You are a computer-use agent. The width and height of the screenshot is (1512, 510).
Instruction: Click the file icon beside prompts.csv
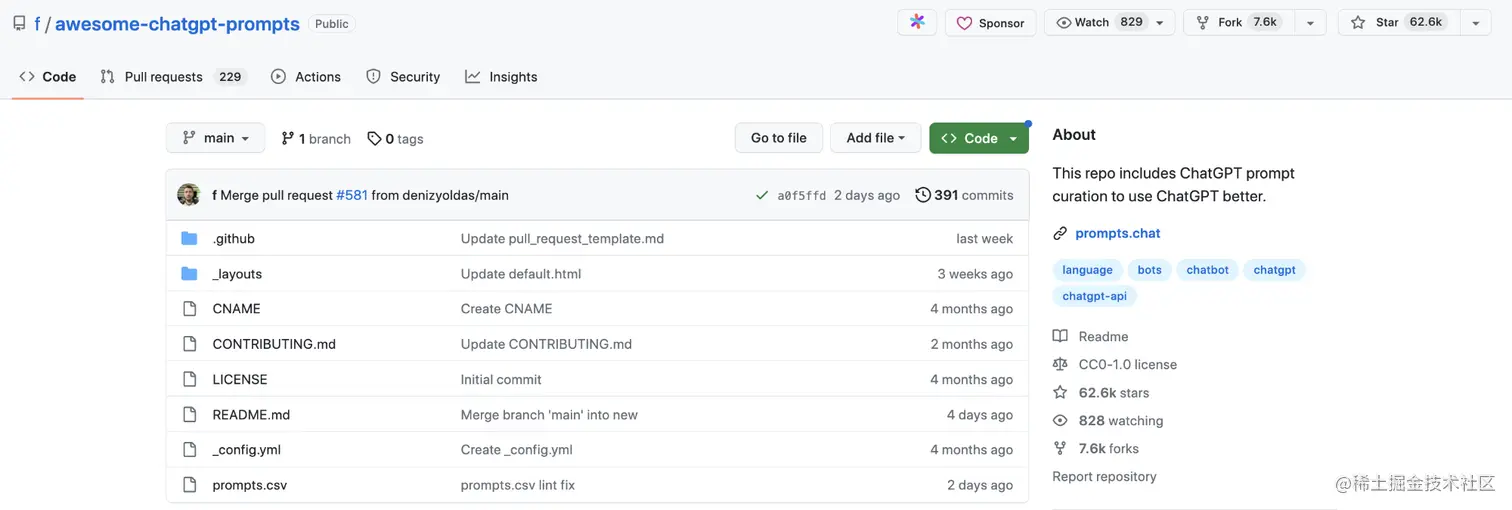[x=190, y=485]
